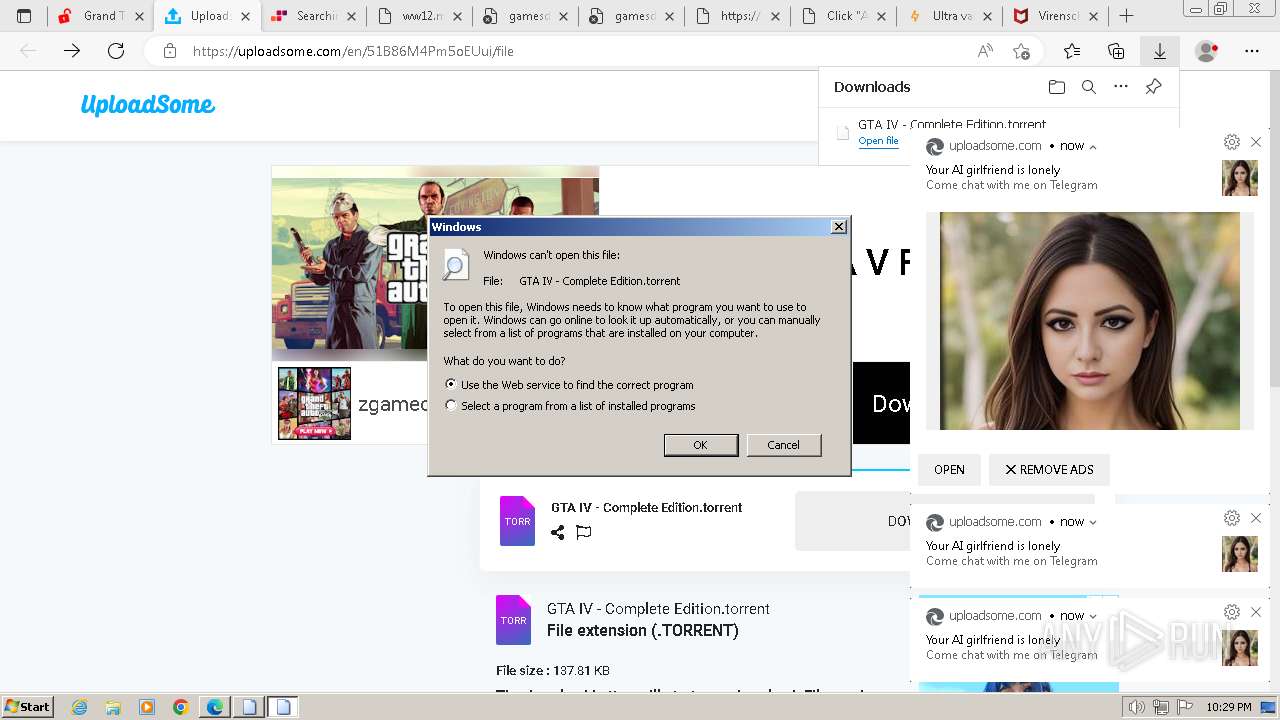
Task: Click the large AI girlfriend notification image
Action: [1090, 321]
